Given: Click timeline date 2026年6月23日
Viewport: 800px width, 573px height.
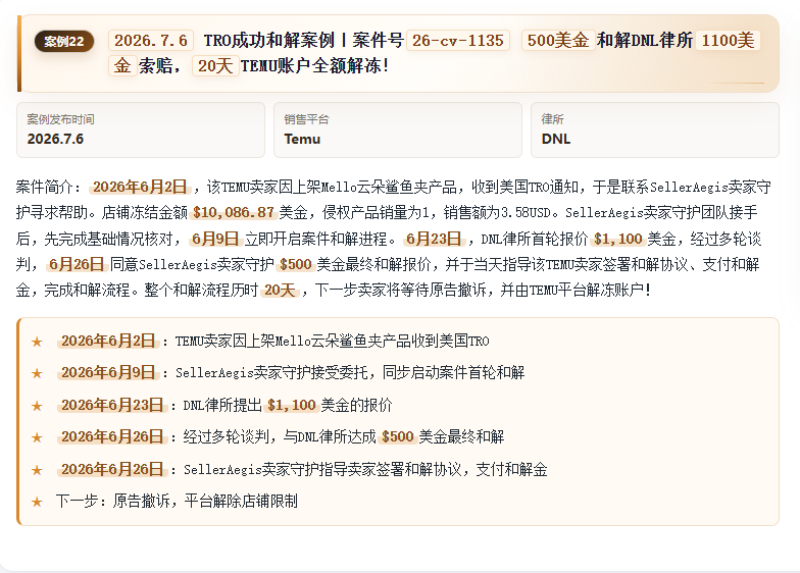Looking at the screenshot, I should (x=112, y=405).
